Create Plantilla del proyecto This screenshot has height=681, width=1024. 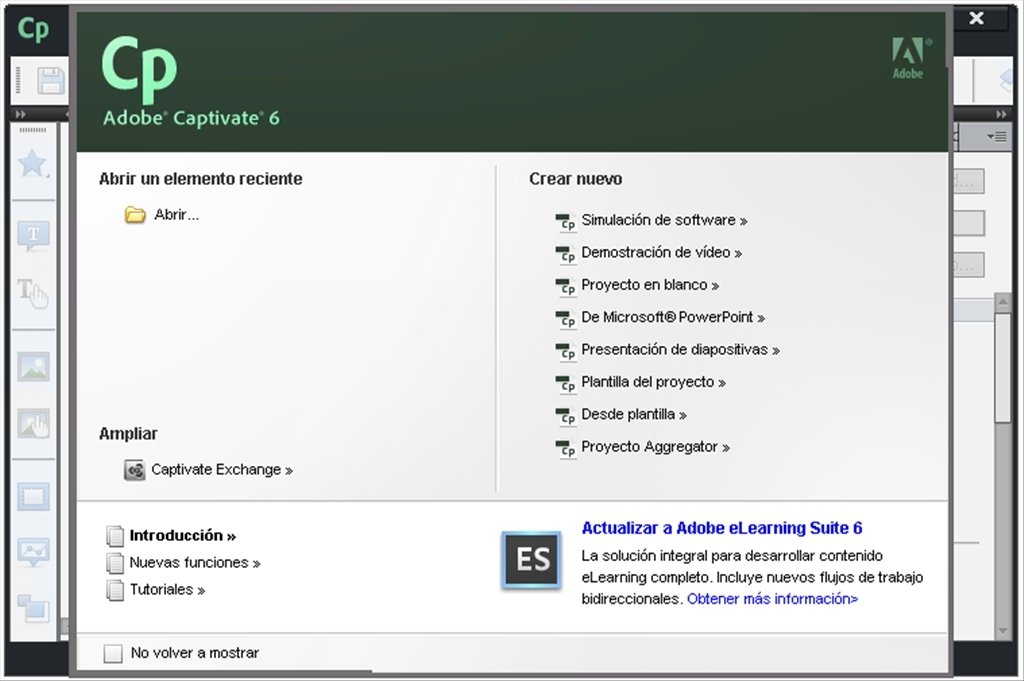(653, 382)
